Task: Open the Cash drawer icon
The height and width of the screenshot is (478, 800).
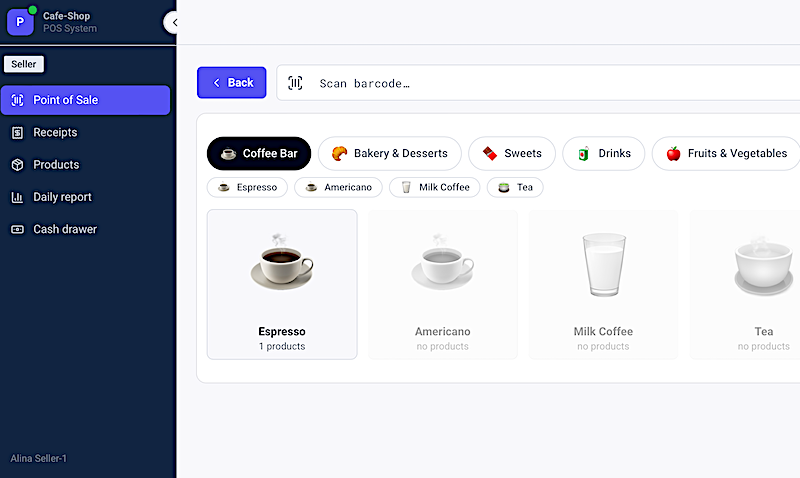Action: point(17,230)
